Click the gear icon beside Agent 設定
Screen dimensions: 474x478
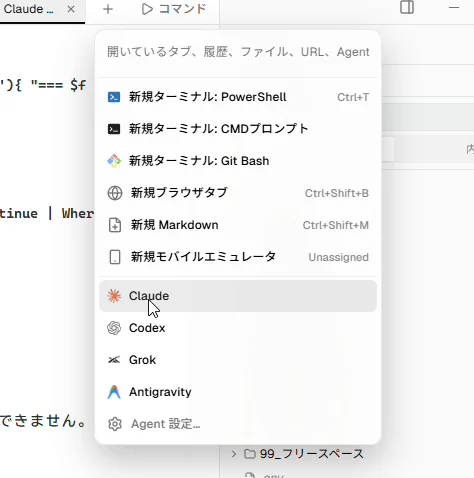(115, 424)
